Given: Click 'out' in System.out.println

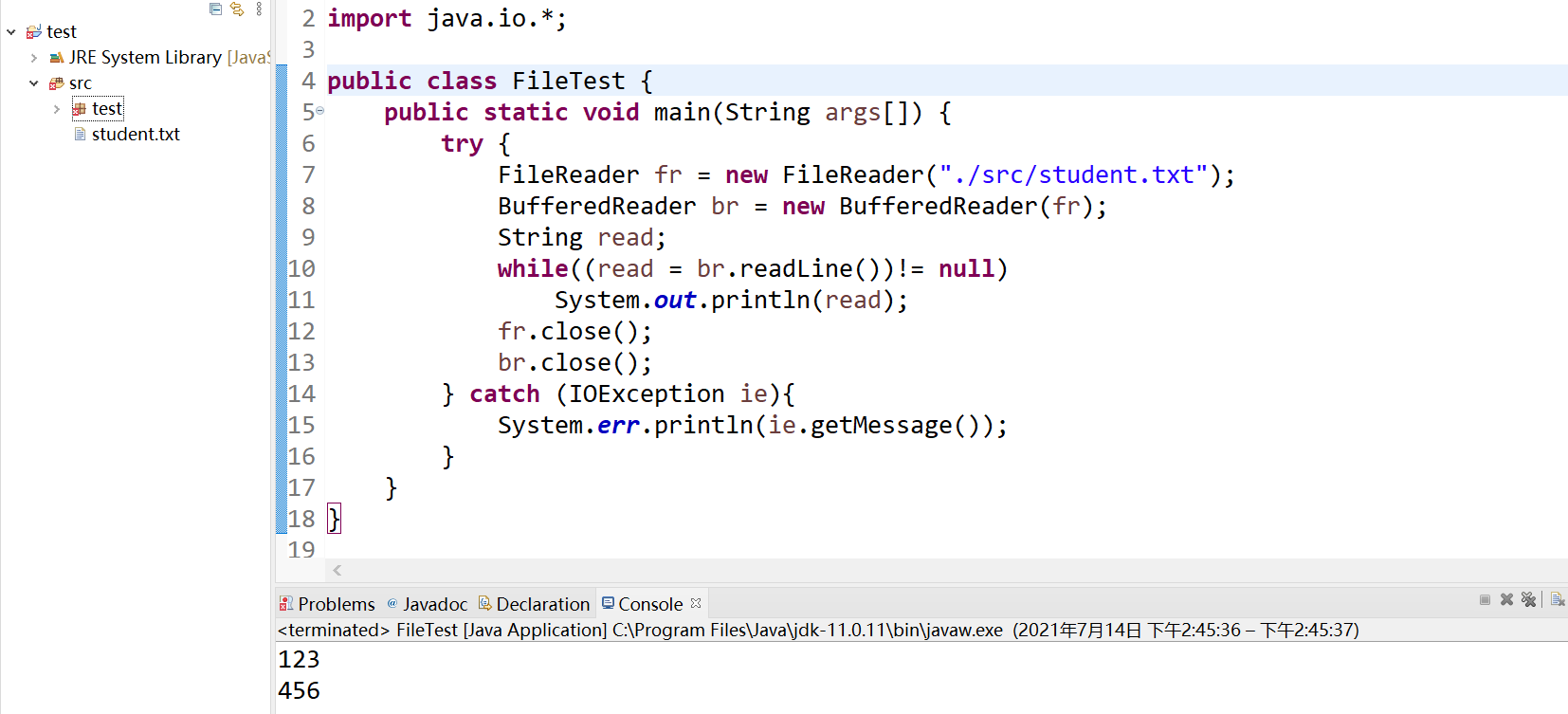Looking at the screenshot, I should (x=675, y=300).
